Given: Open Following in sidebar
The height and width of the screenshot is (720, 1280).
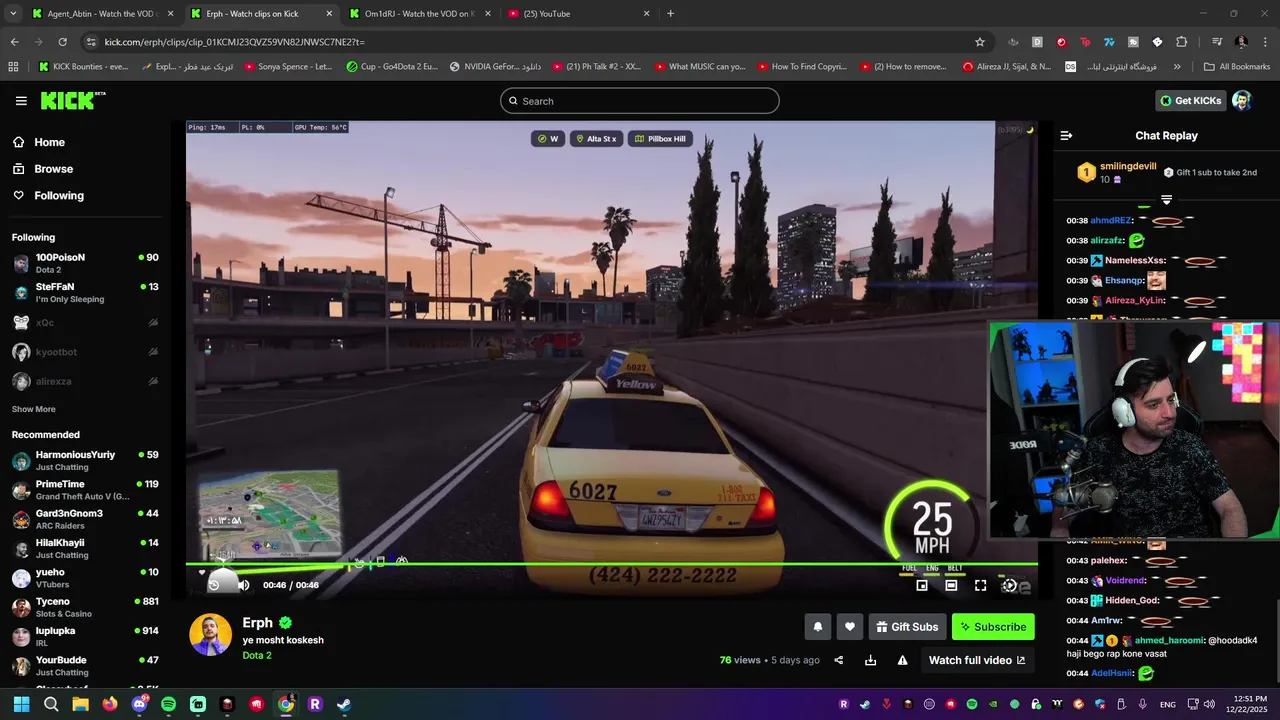Looking at the screenshot, I should click(49, 196).
